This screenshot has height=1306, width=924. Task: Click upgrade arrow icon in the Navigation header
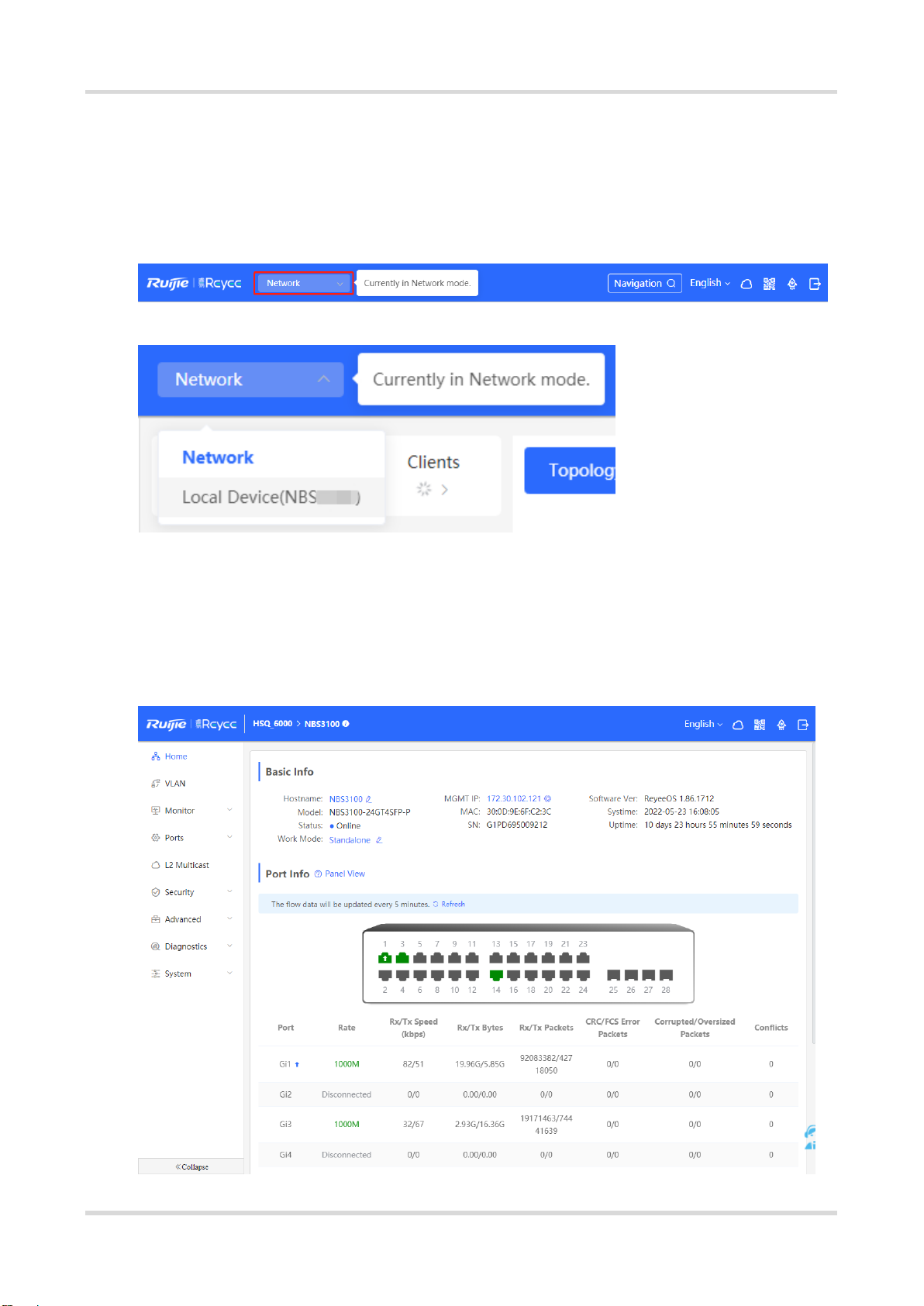(792, 284)
